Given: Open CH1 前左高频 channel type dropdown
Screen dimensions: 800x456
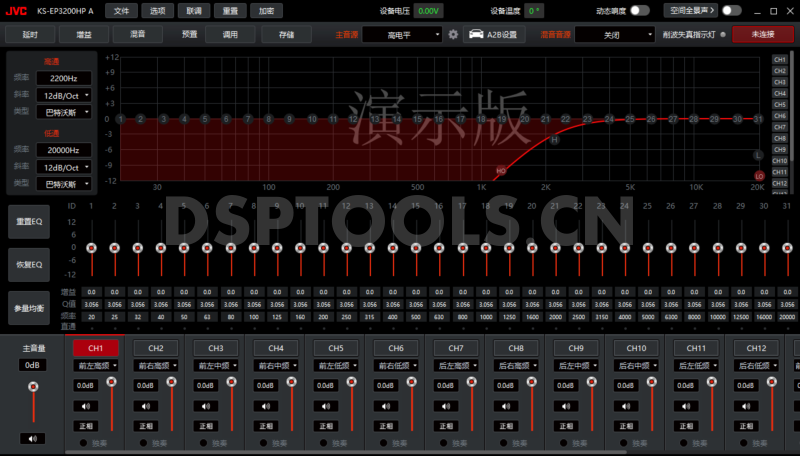Looking at the screenshot, I should (95, 366).
